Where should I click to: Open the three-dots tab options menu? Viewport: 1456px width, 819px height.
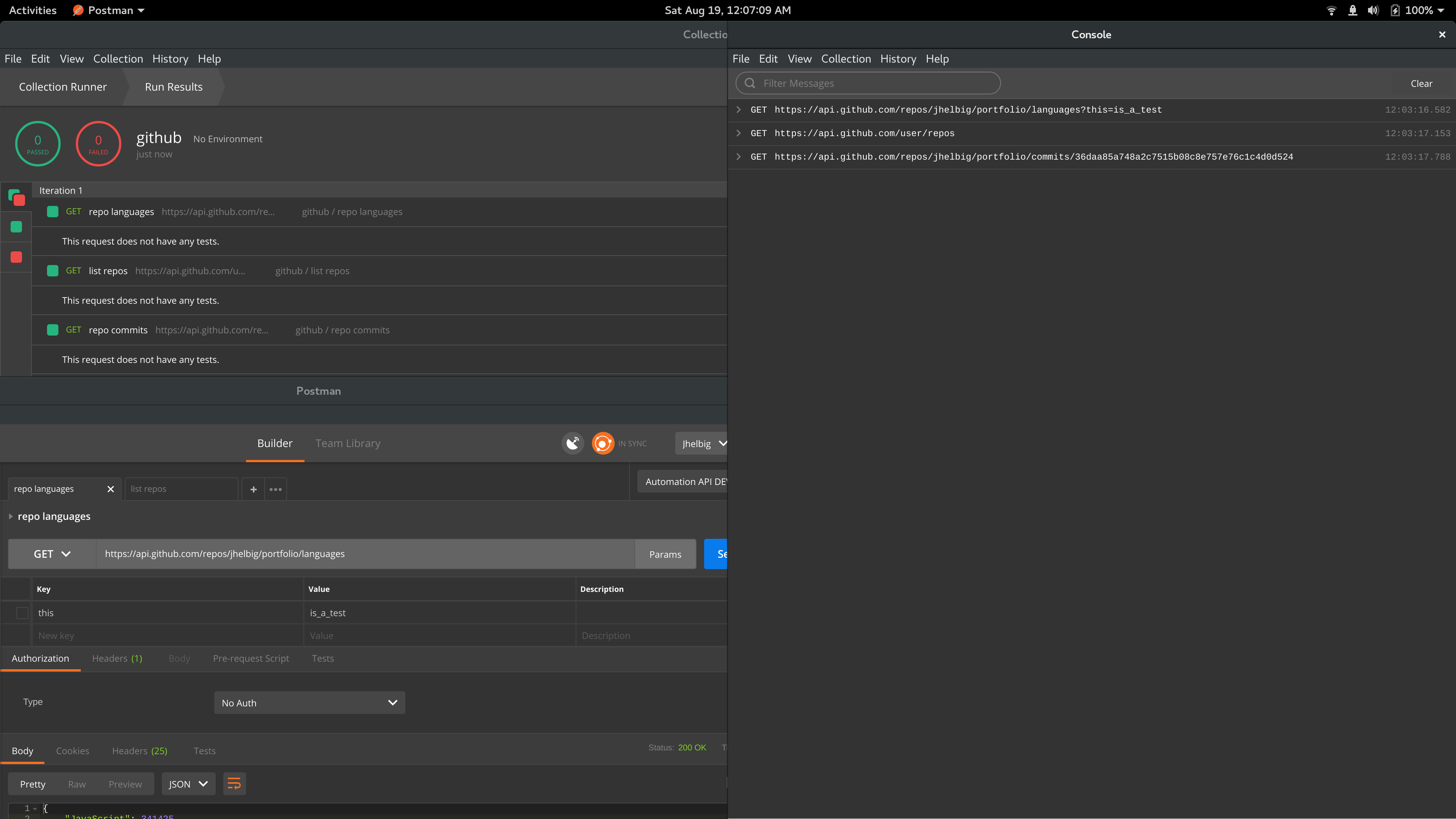click(x=275, y=490)
